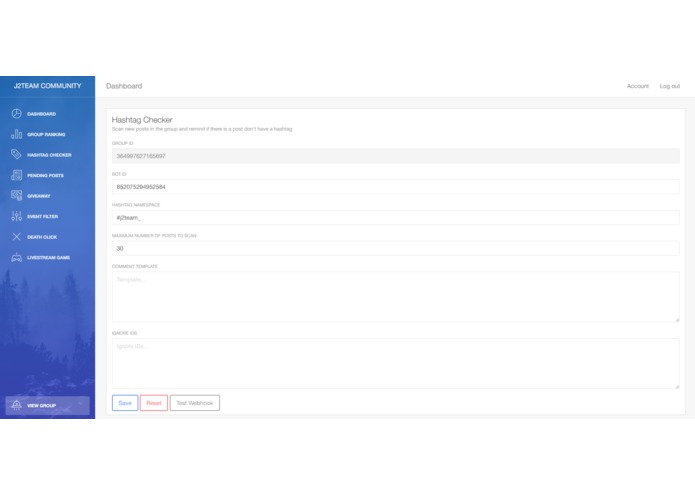Screen dimensions: 695x494
Task: Open the Pending Posts document icon
Action: [16, 175]
